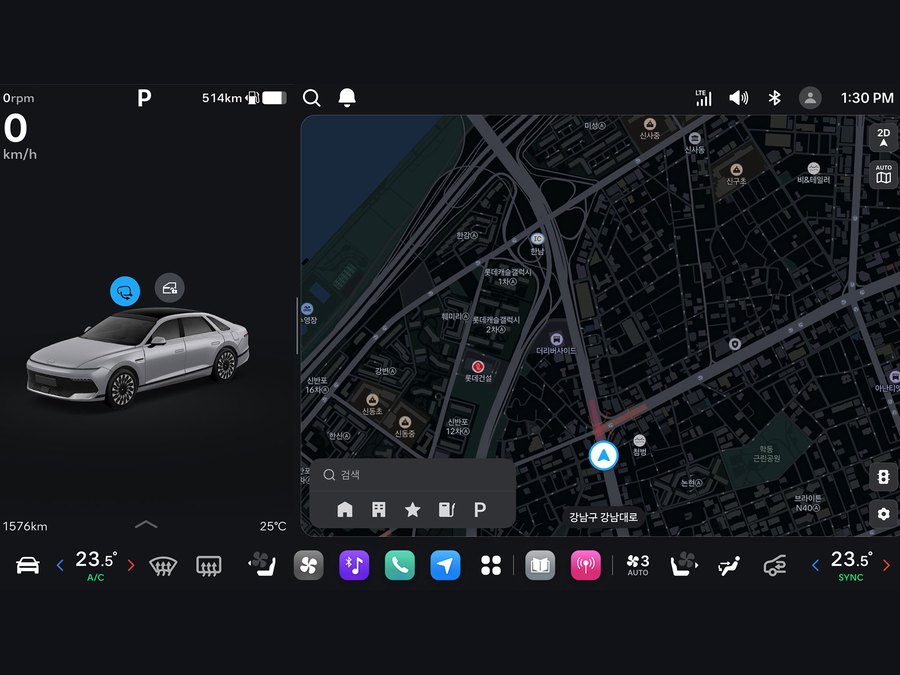This screenshot has width=900, height=675.
Task: Select the 강남구 강남대로 road label
Action: tap(603, 517)
